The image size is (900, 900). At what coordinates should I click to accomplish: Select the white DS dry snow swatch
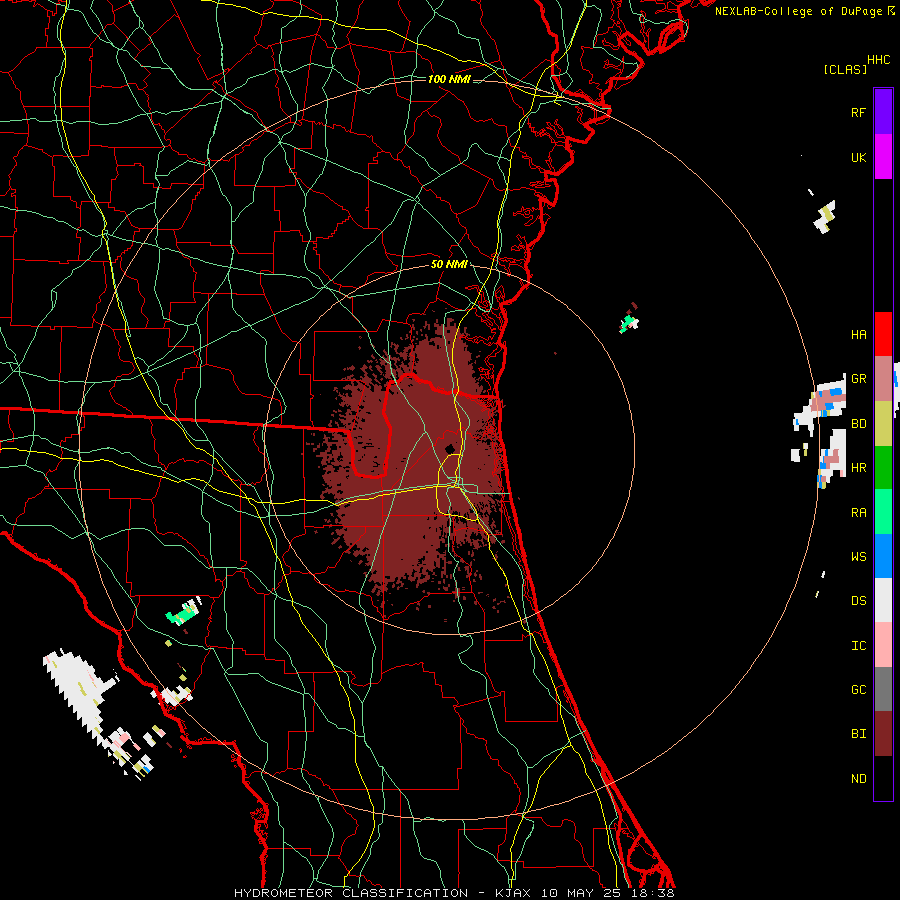pos(883,600)
